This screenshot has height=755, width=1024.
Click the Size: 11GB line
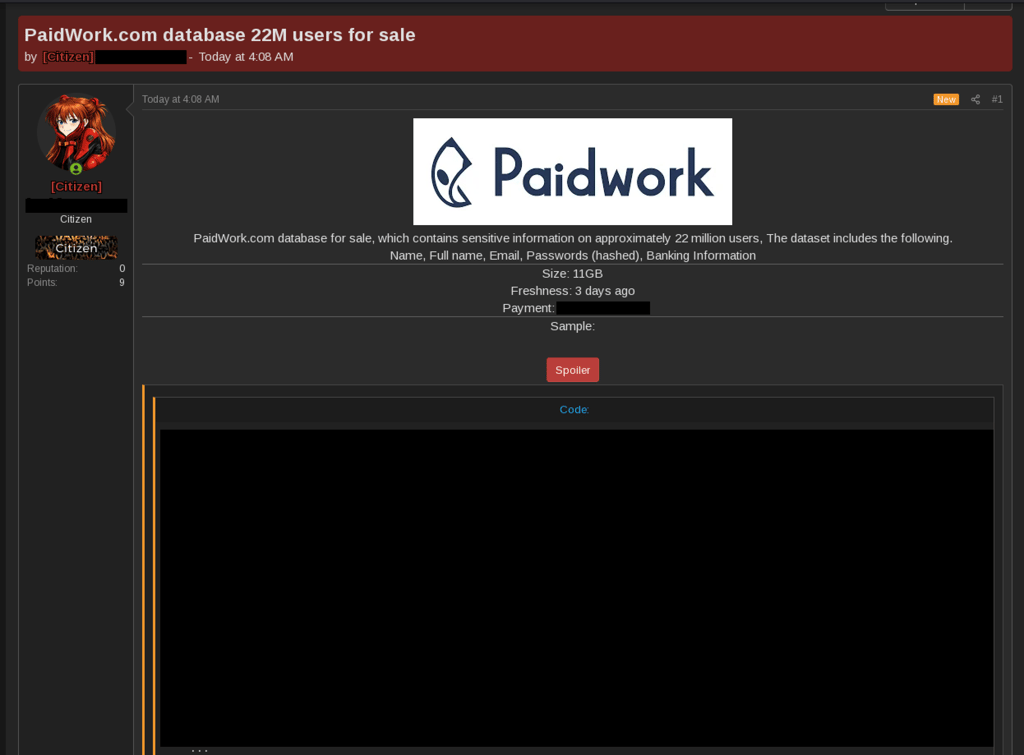572,274
